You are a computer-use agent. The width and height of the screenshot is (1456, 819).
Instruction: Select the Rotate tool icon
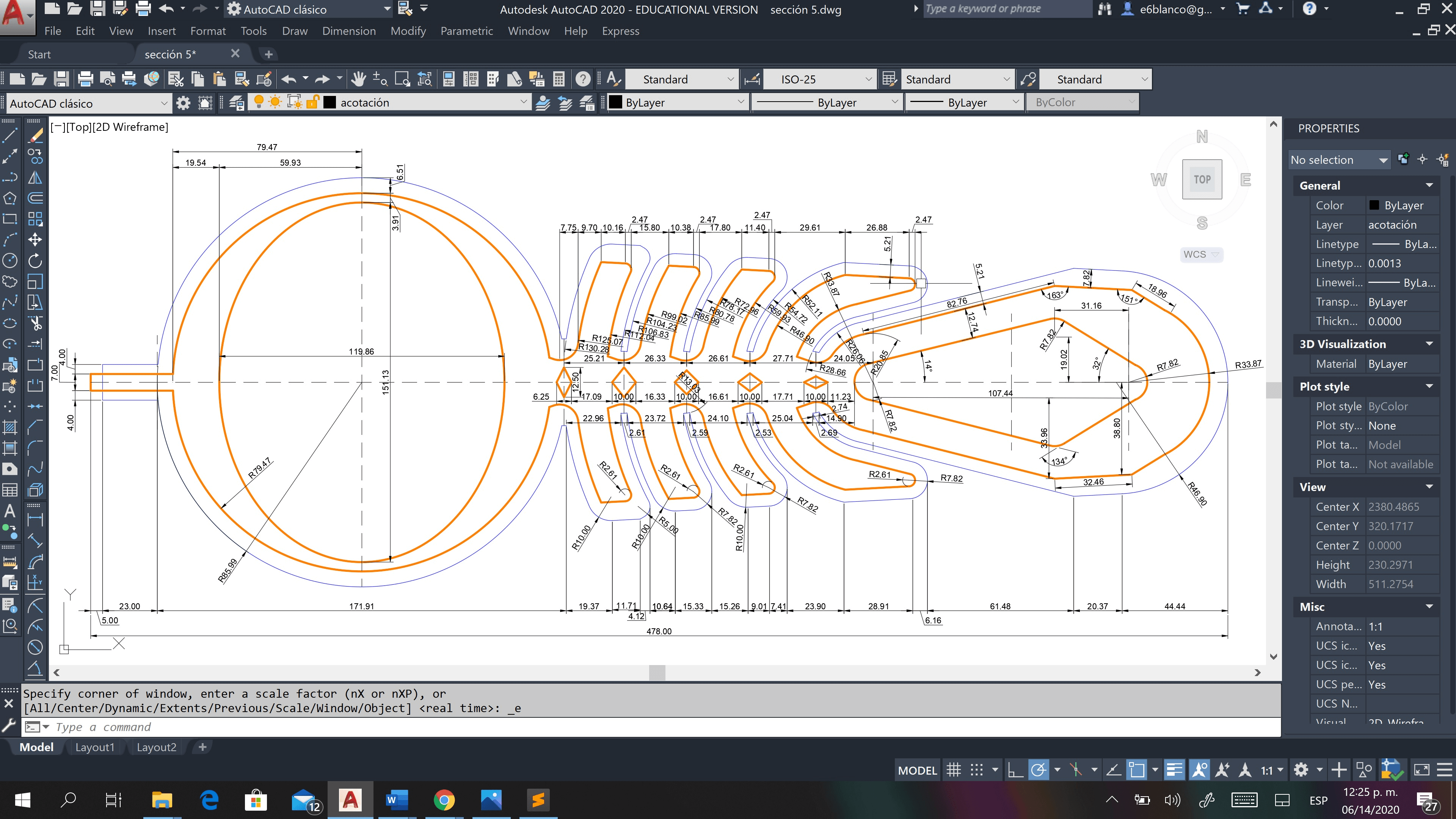click(x=35, y=260)
